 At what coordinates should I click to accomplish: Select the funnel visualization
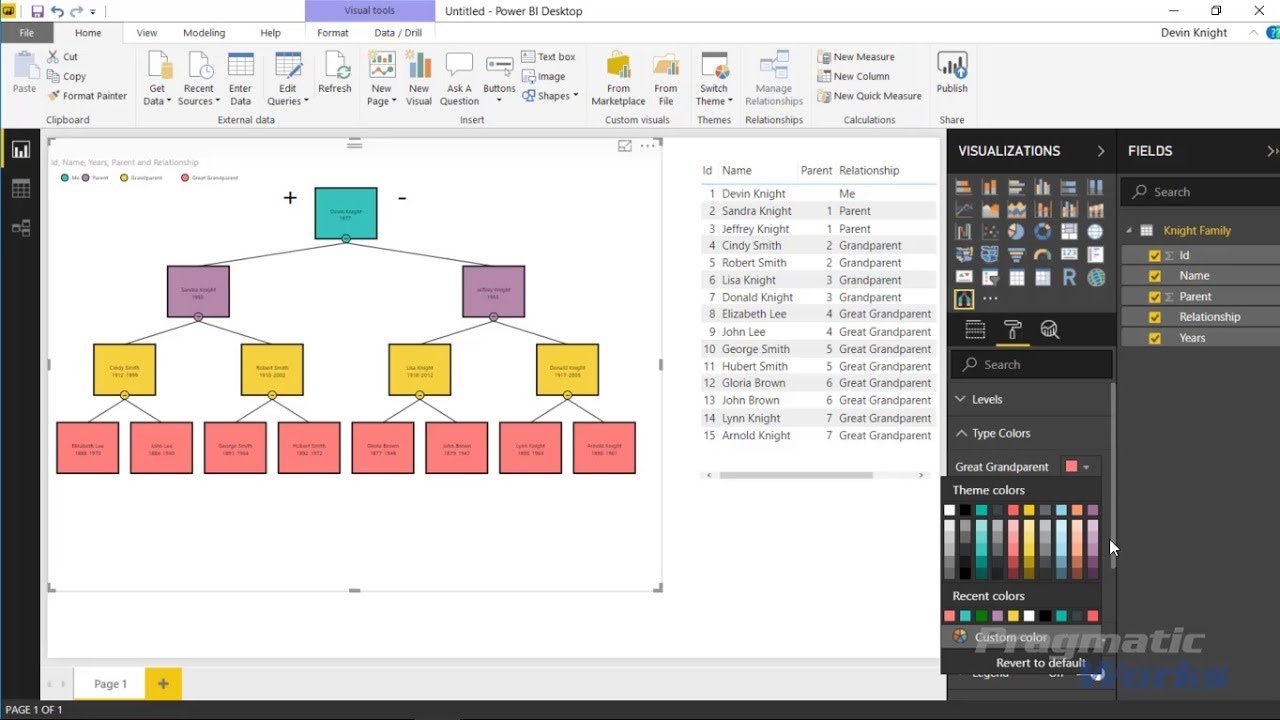(1016, 255)
